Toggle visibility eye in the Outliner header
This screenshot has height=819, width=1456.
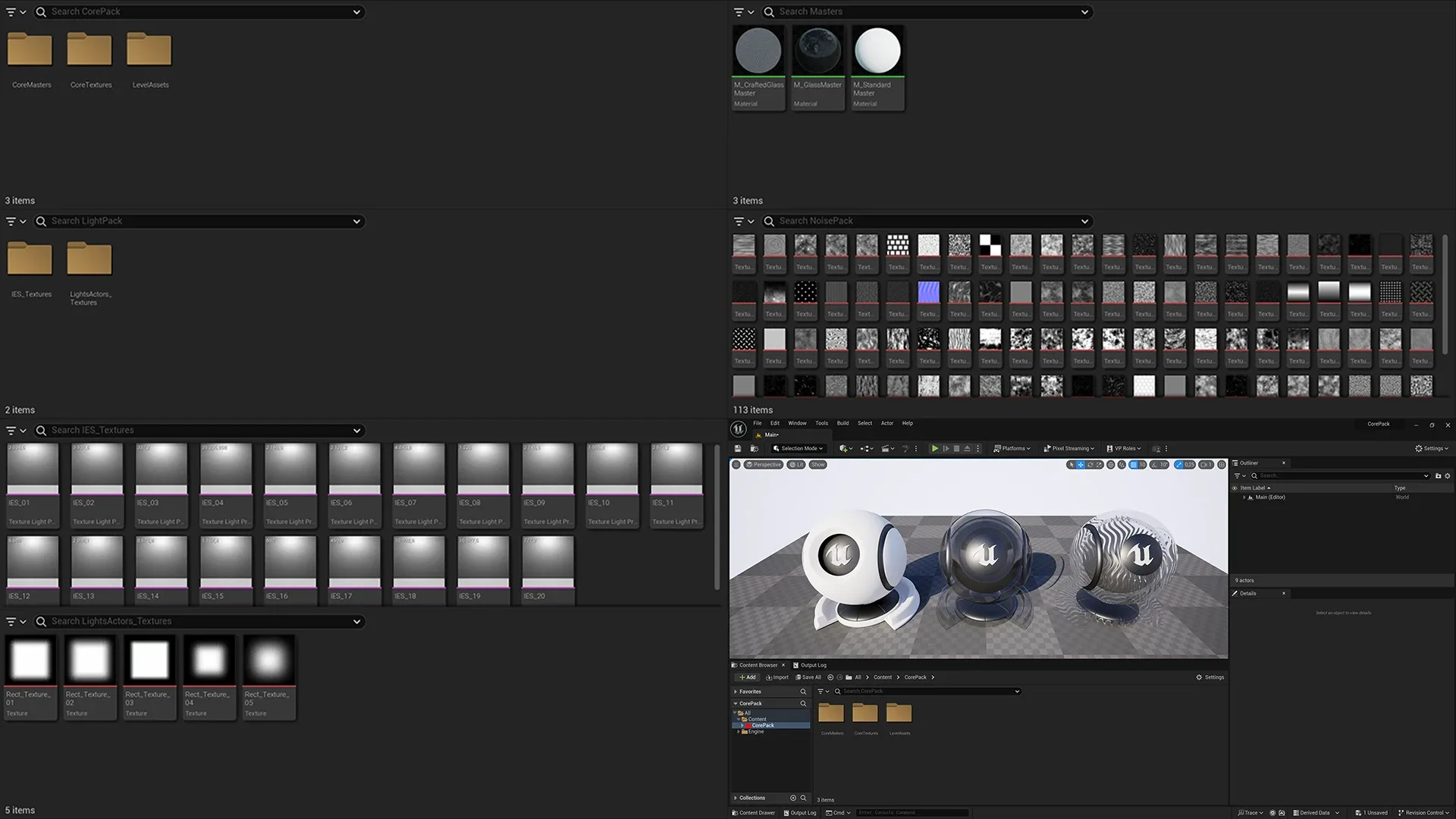click(1235, 488)
